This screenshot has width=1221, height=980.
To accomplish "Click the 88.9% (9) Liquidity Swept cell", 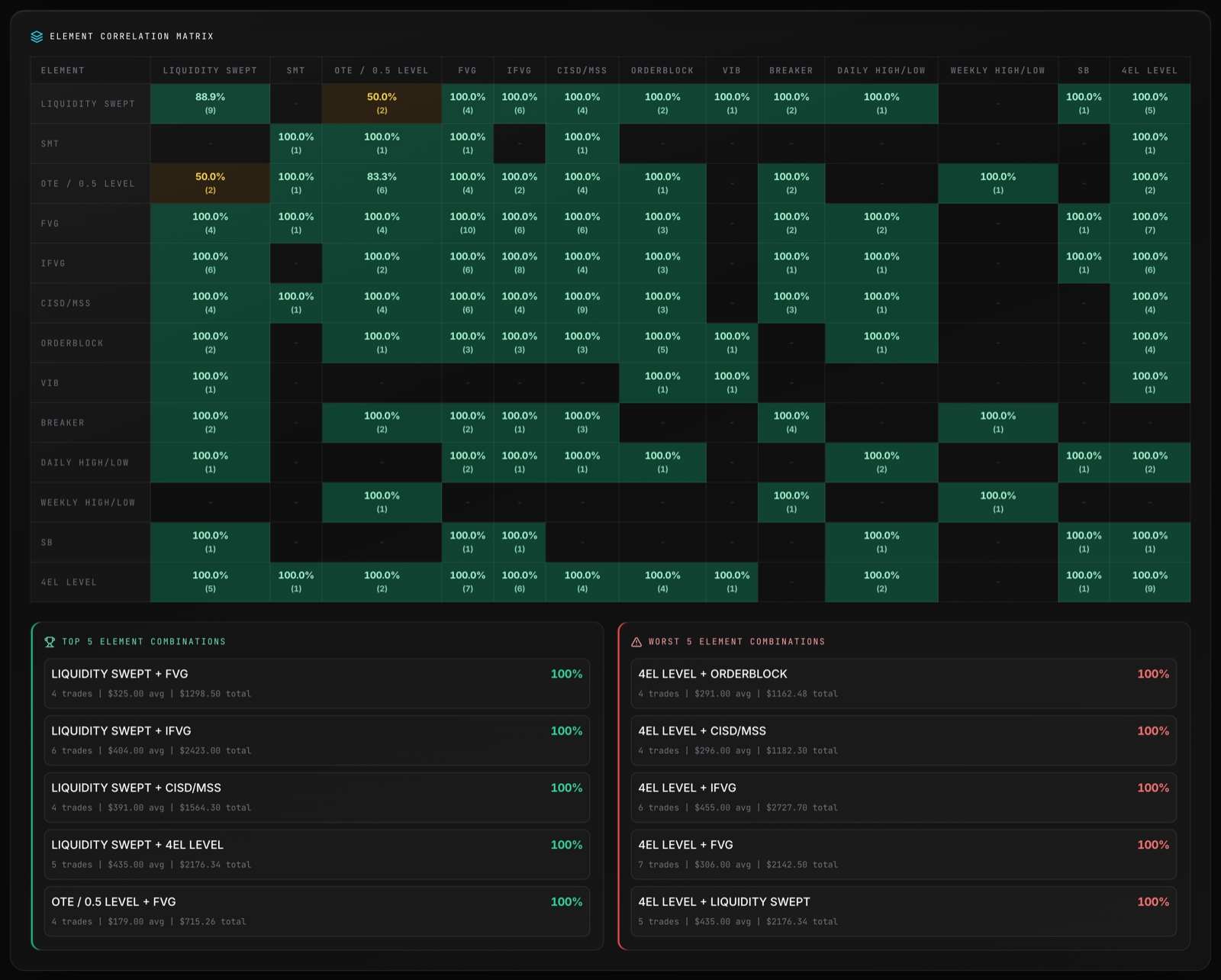I will (x=210, y=104).
